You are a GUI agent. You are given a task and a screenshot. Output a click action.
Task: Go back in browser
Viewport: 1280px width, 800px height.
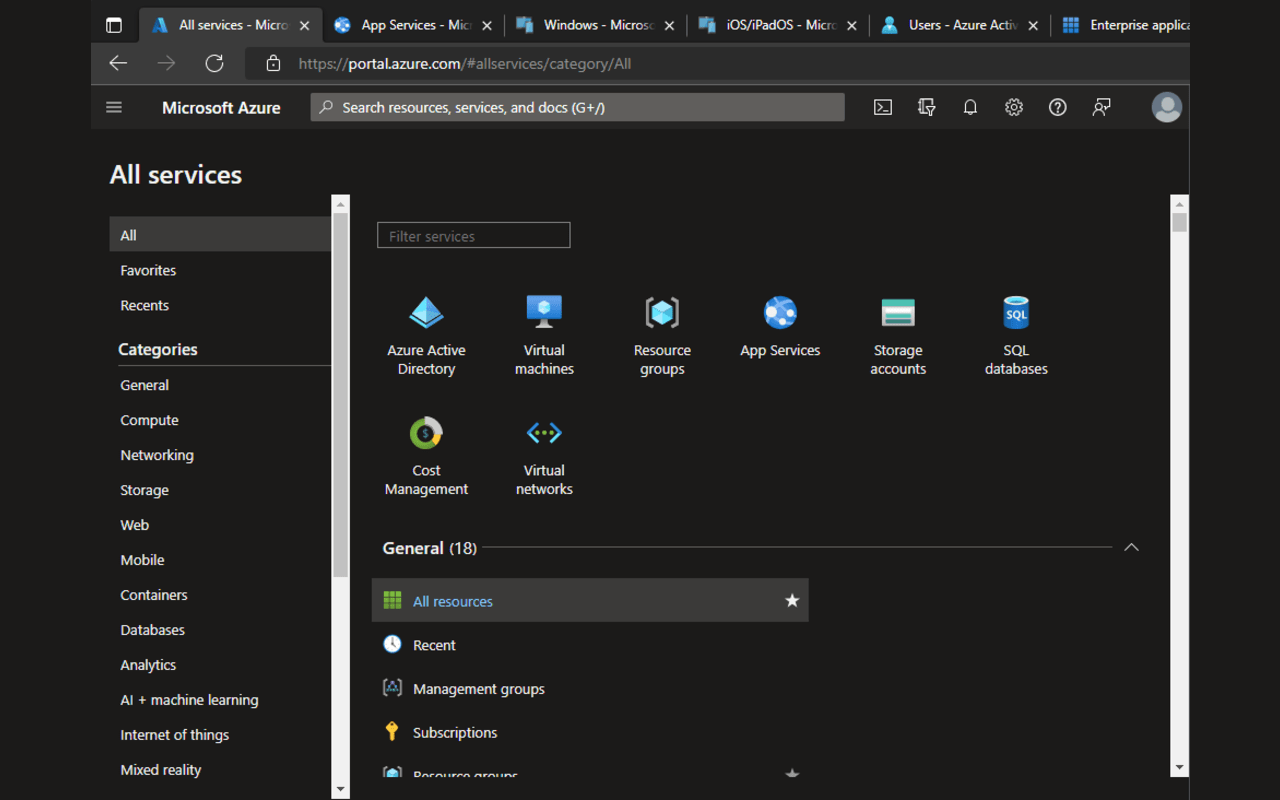pos(118,63)
